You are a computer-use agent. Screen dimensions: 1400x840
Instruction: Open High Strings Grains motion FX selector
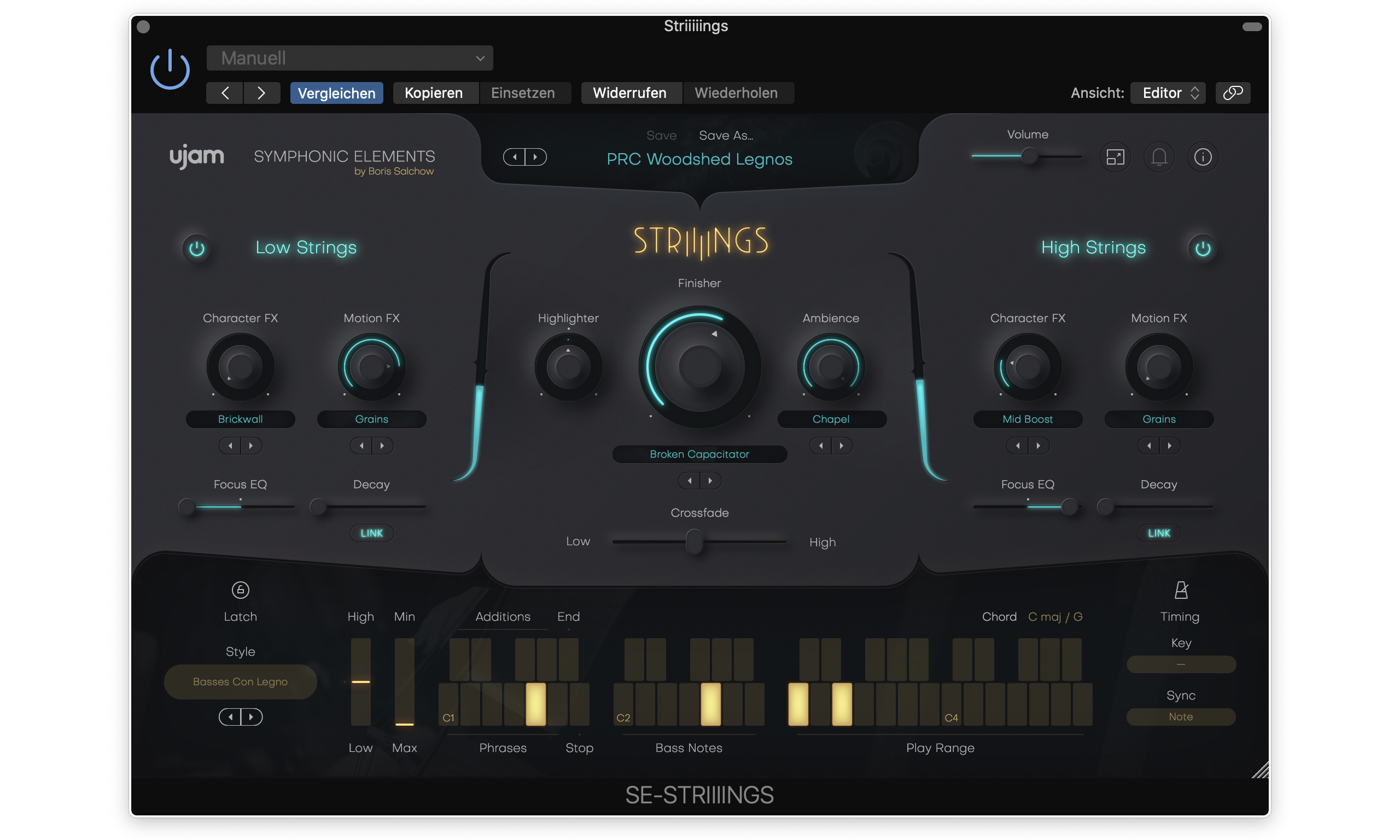(1159, 419)
